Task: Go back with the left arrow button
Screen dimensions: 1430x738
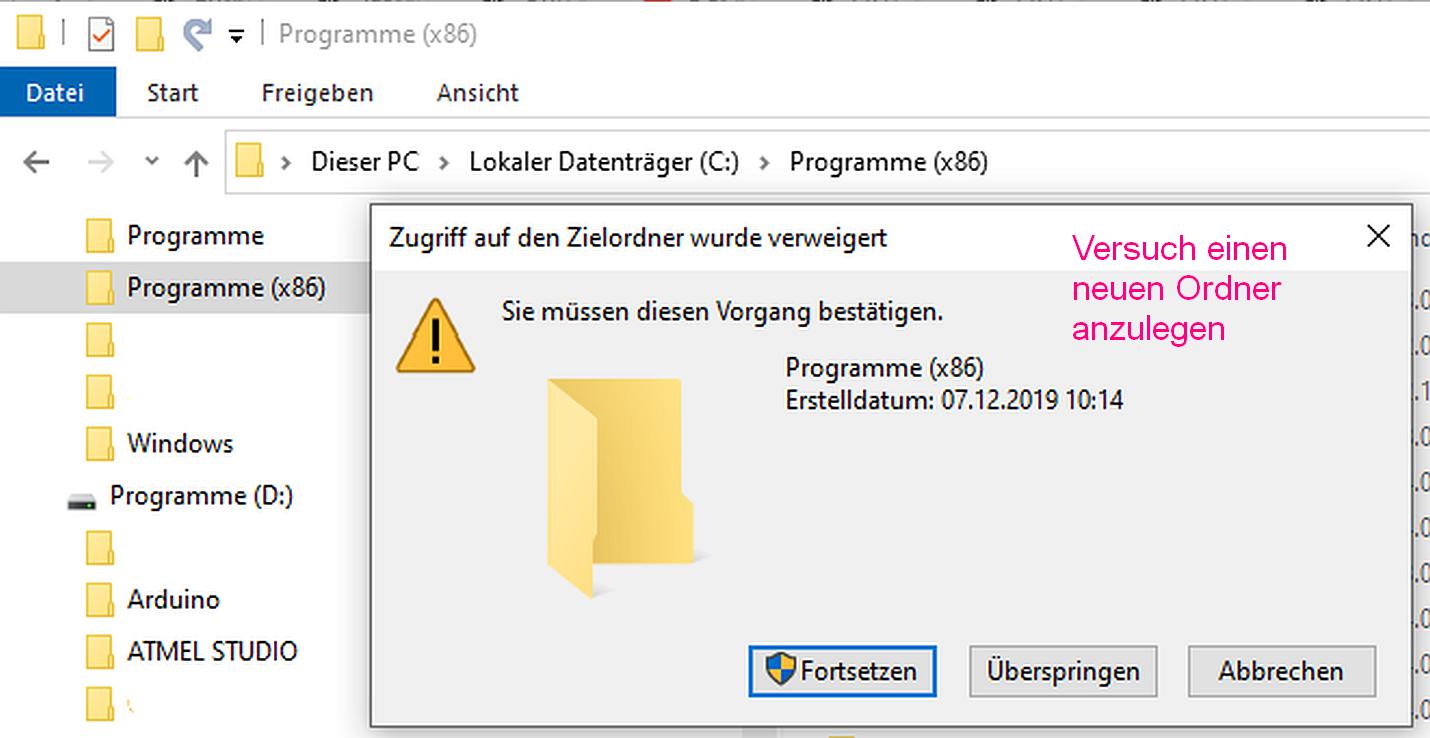Action: pyautogui.click(x=36, y=162)
